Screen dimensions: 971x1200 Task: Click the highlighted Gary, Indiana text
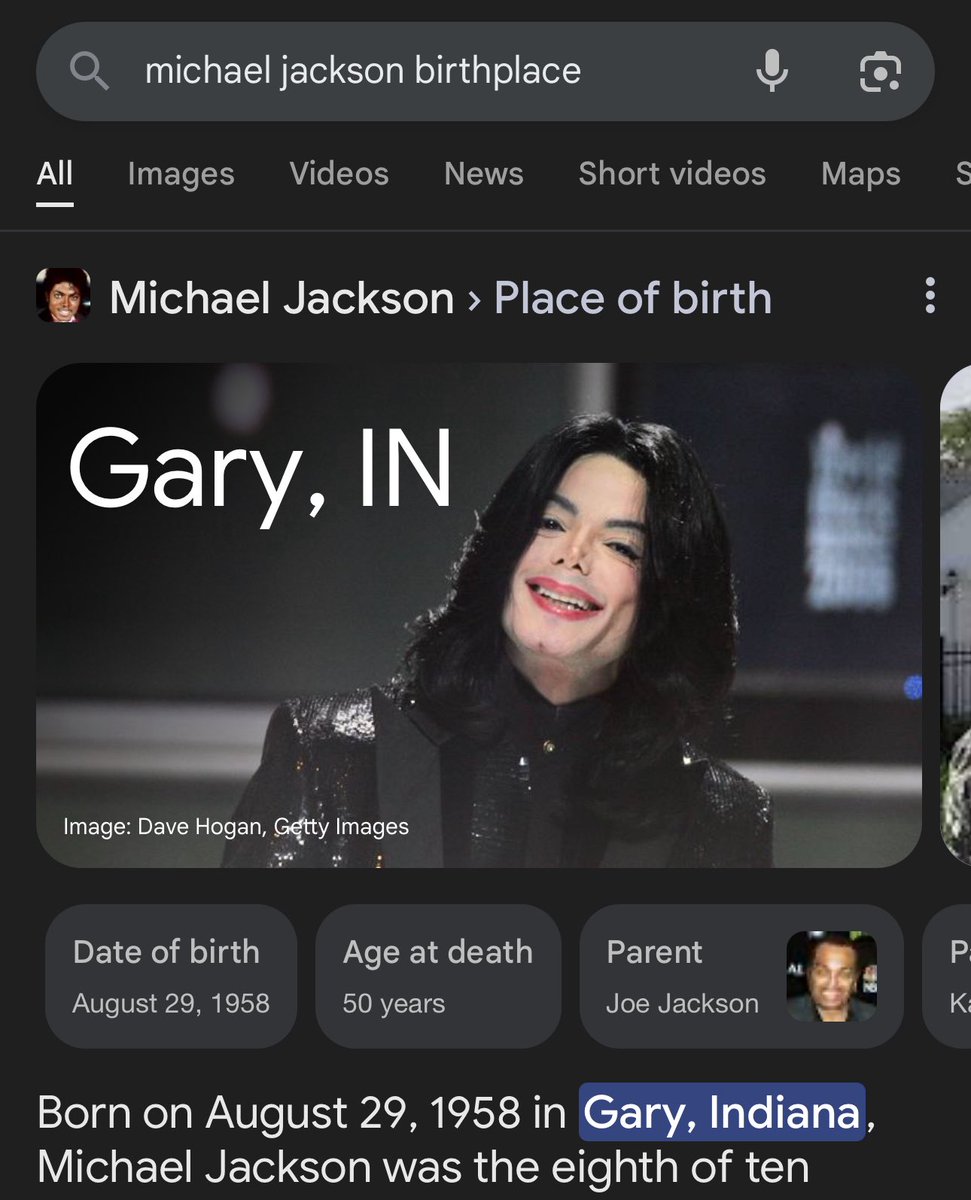coord(722,1112)
